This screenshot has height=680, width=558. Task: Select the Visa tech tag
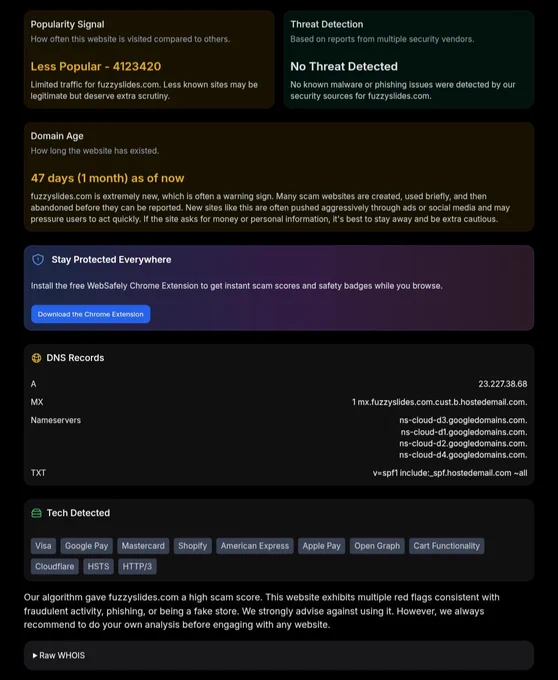click(x=43, y=546)
